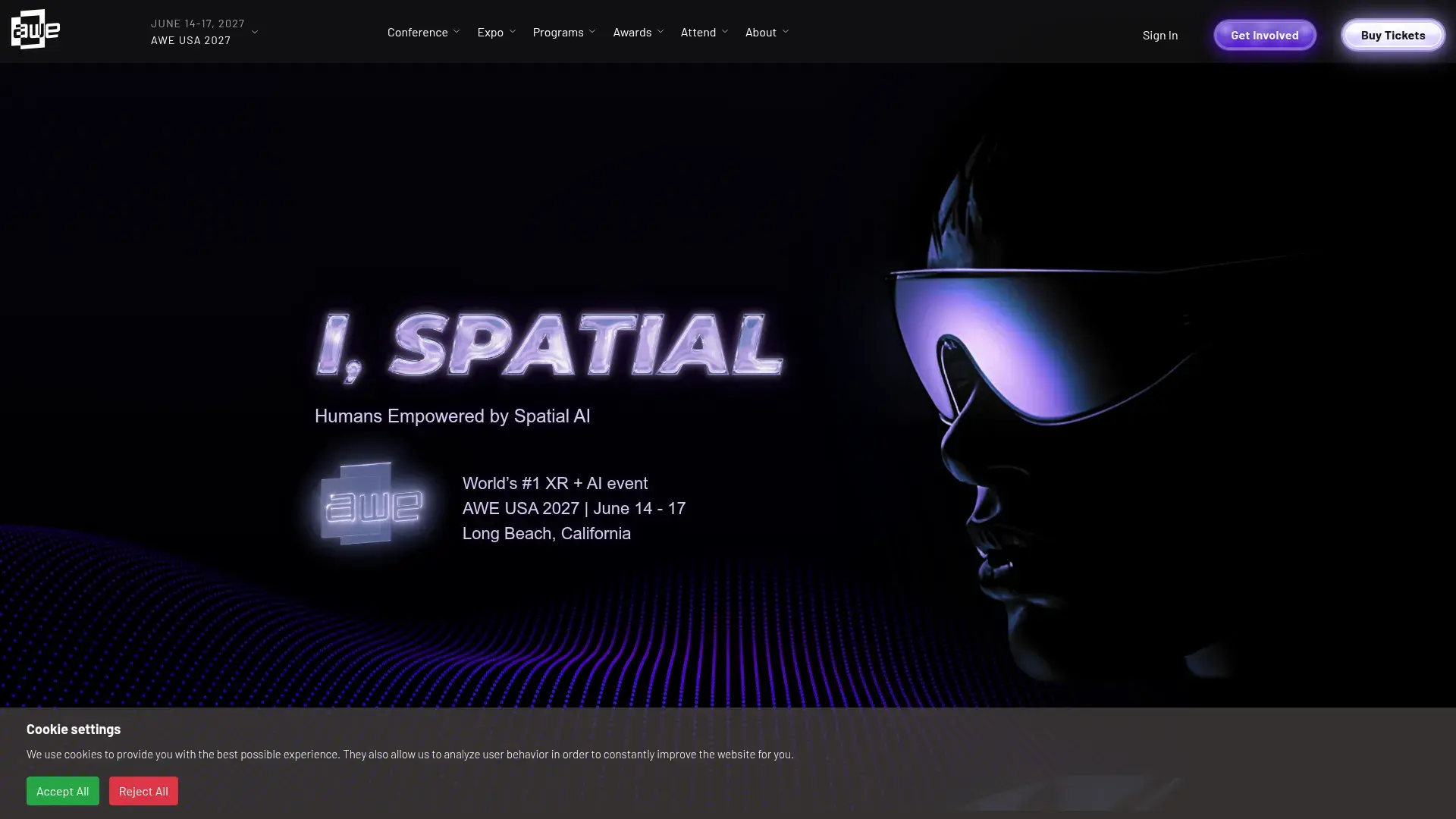Click the Sign In link
This screenshot has height=819, width=1456.
(x=1159, y=35)
